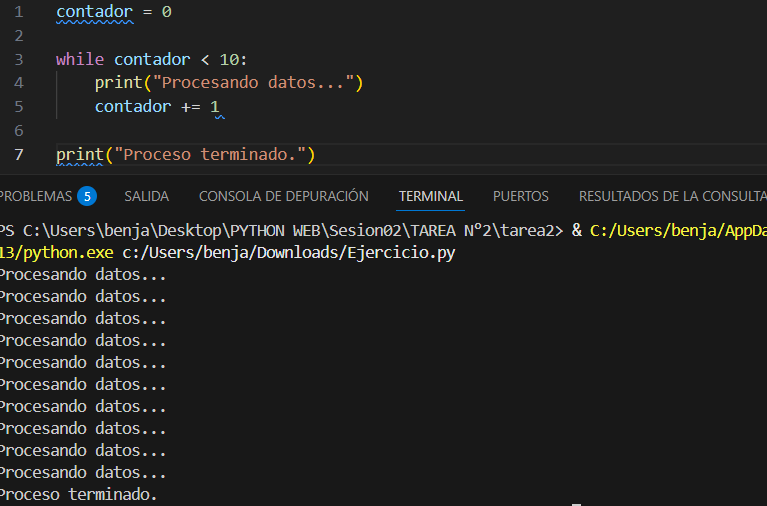767x506 pixels.
Task: Select line number 3 in the gutter
Action: [18, 59]
